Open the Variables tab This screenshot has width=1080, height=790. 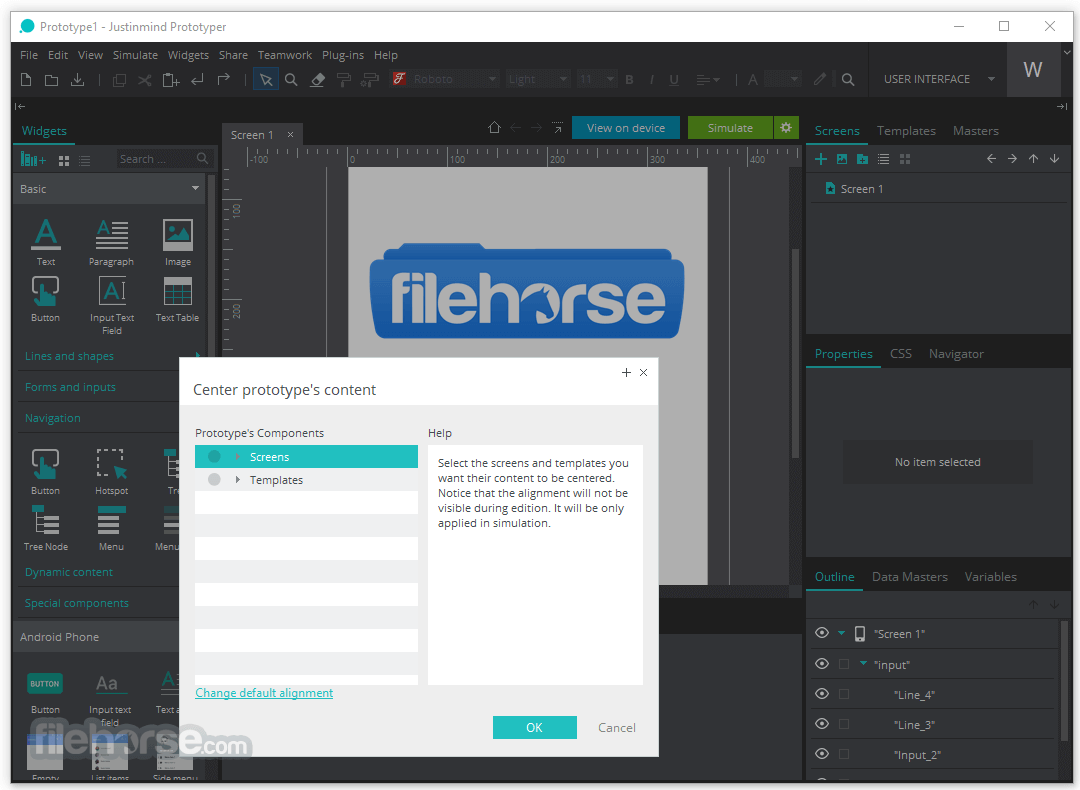tap(990, 576)
